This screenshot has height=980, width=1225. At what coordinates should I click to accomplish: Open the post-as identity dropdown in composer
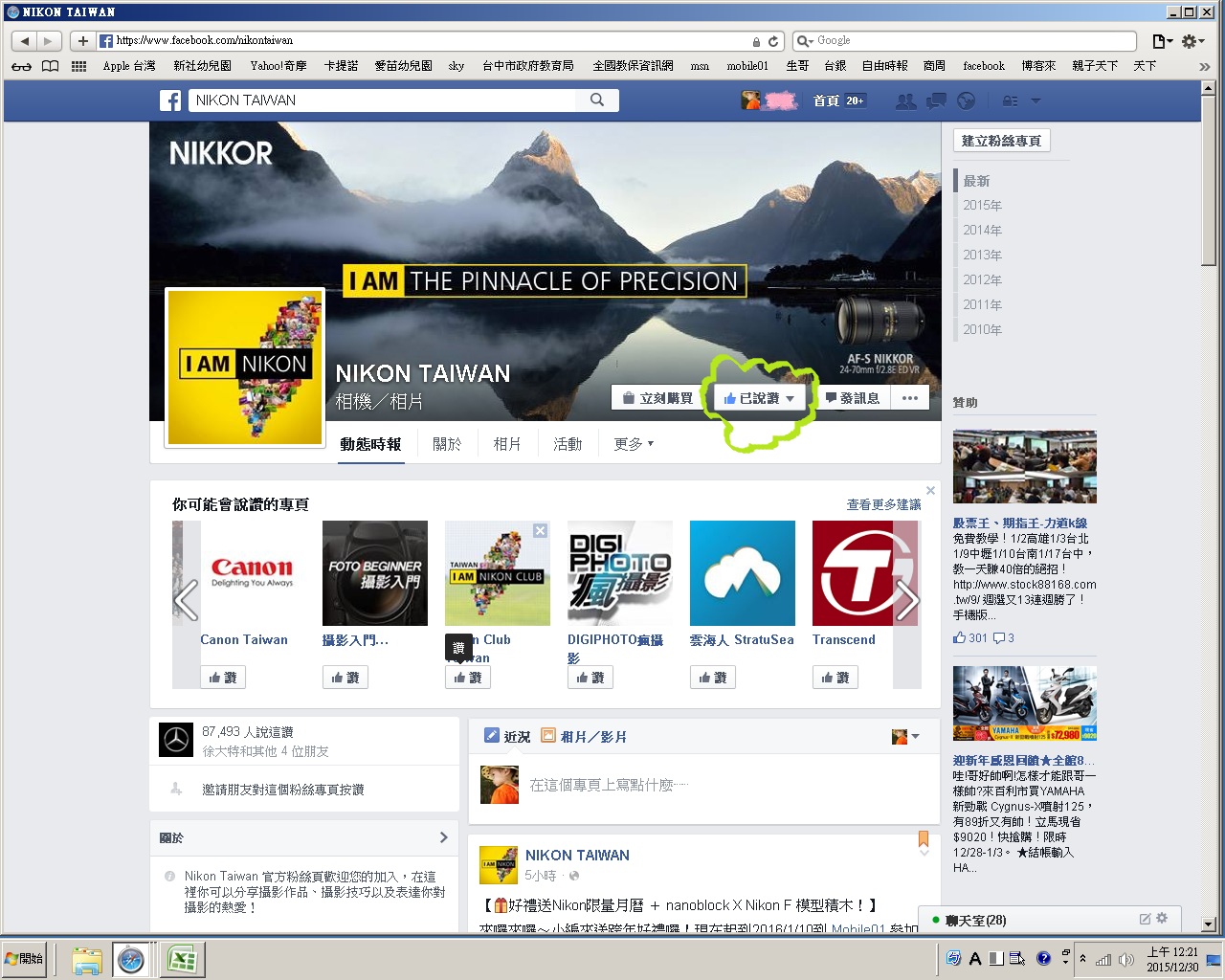point(905,736)
